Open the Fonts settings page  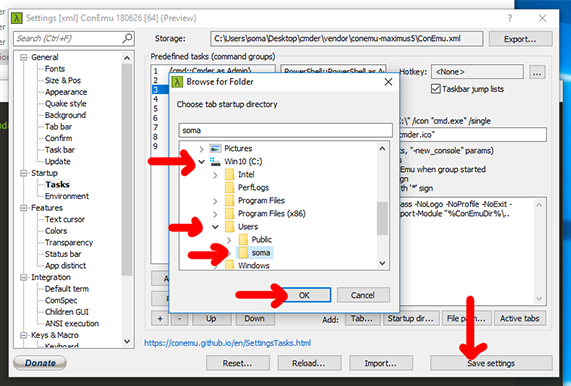[55, 69]
